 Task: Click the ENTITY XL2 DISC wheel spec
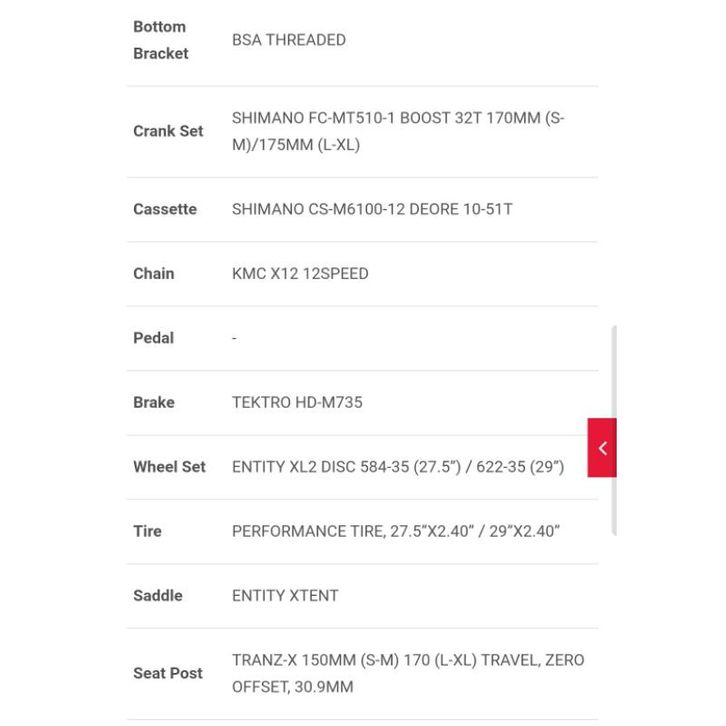pyautogui.click(x=398, y=466)
